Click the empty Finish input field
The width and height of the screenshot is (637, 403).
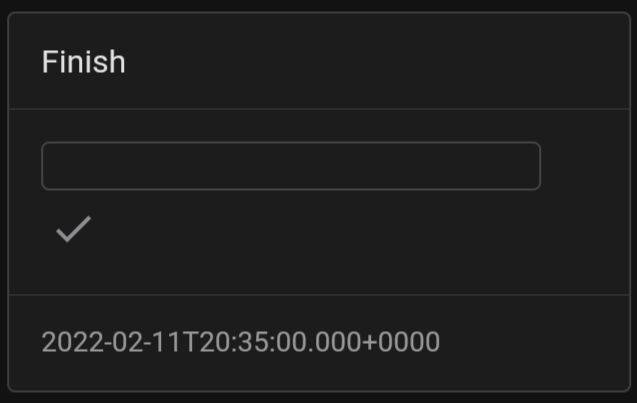290,166
